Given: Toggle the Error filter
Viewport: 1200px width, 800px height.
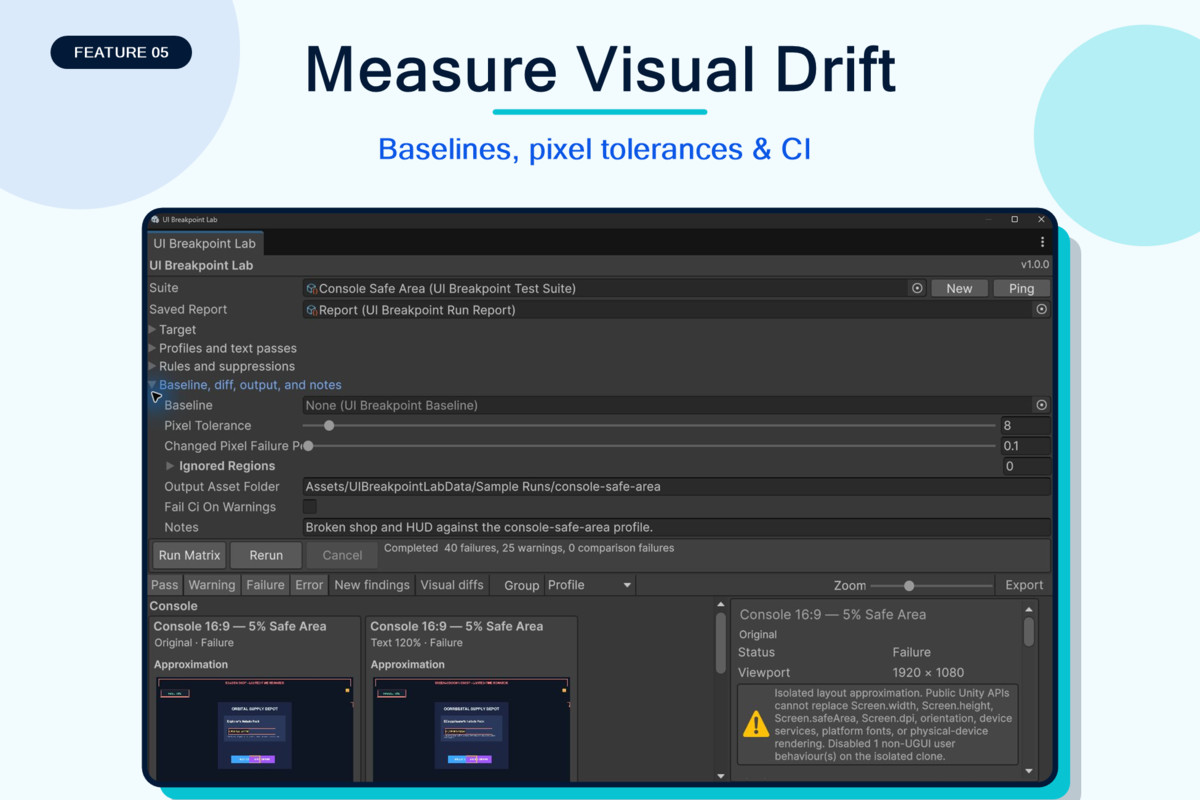Looking at the screenshot, I should click(x=309, y=585).
